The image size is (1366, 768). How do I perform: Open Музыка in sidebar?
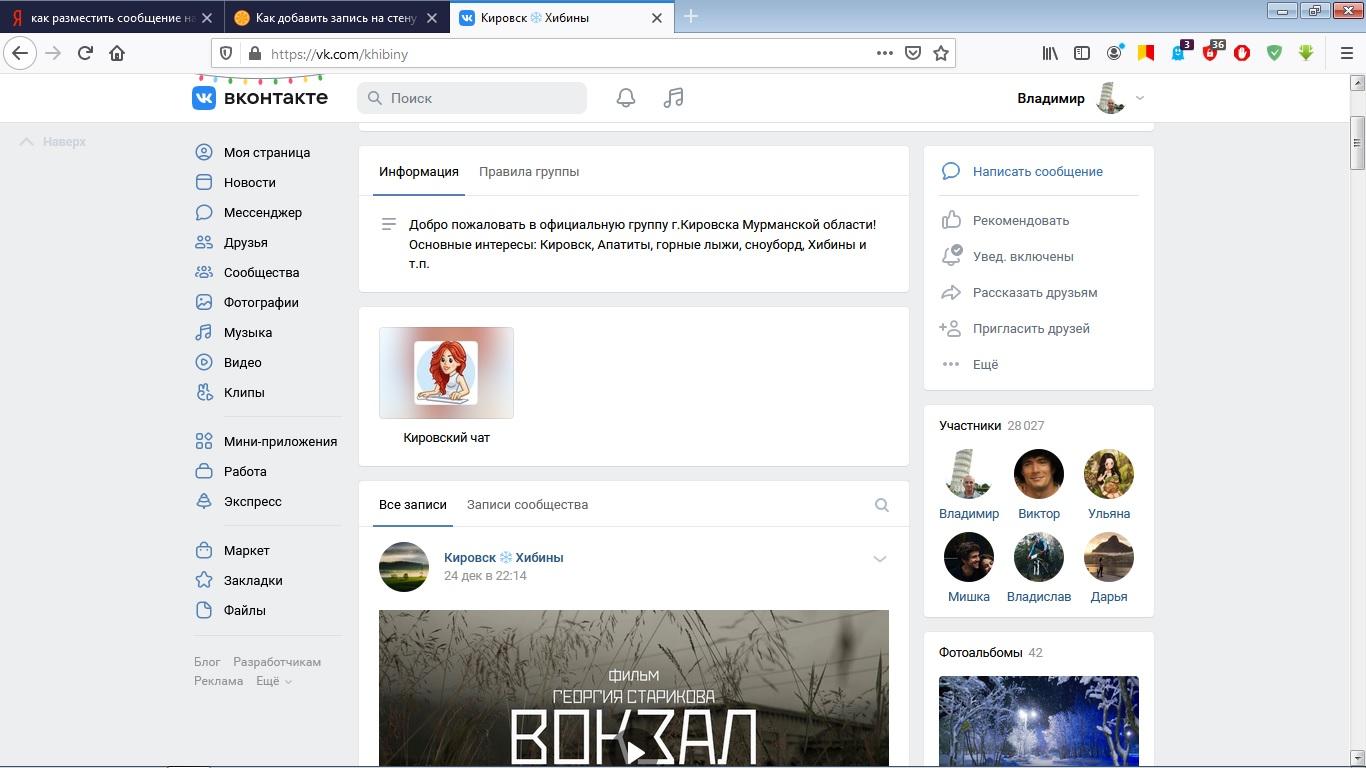[248, 332]
